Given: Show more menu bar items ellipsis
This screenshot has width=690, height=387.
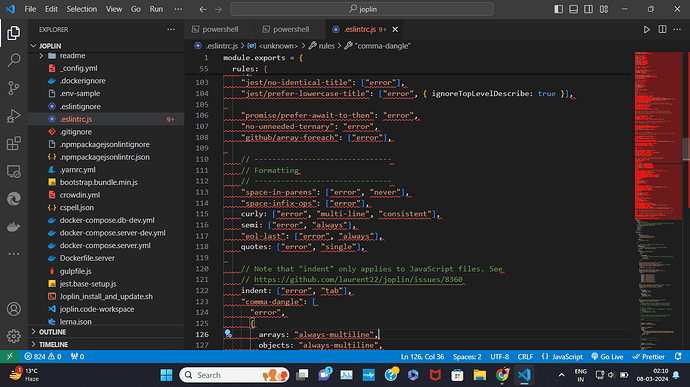Looking at the screenshot, I should pyautogui.click(x=178, y=9).
